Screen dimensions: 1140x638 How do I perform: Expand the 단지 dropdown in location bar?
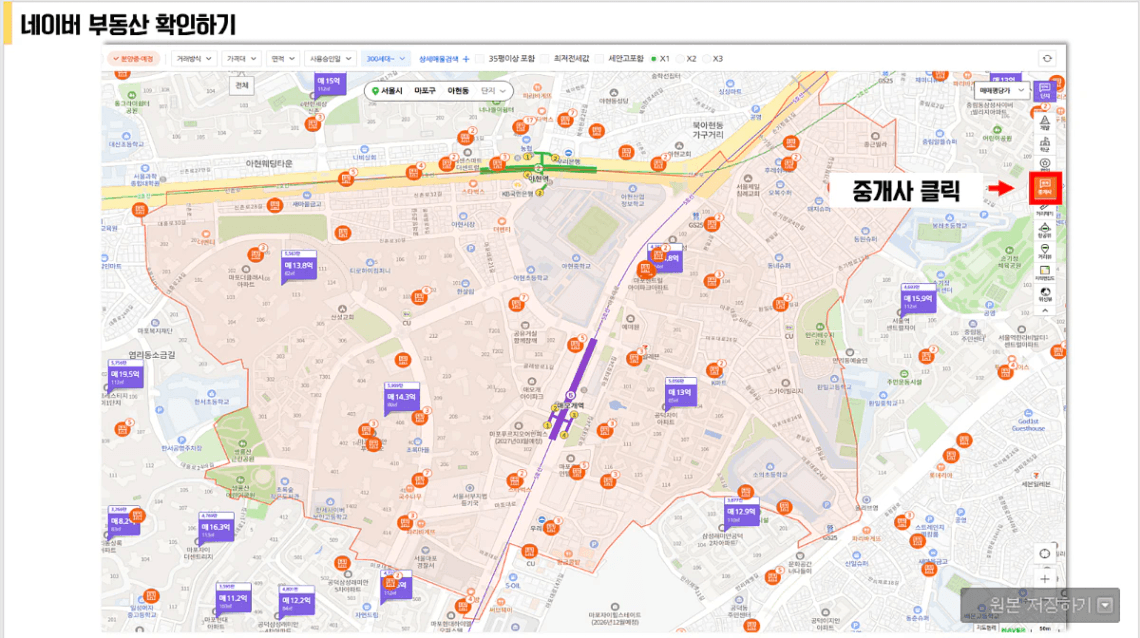493,91
